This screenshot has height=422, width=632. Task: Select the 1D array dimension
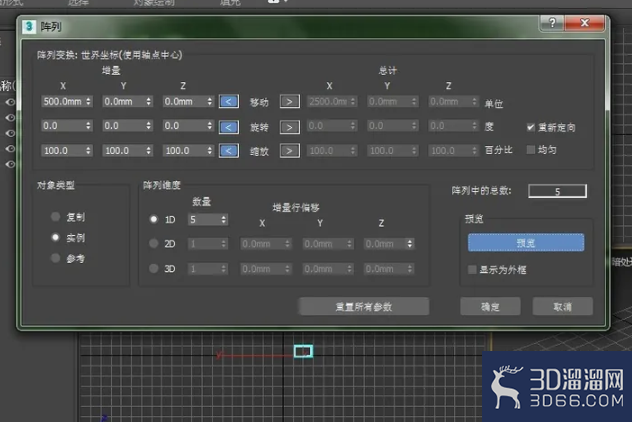pyautogui.click(x=154, y=219)
